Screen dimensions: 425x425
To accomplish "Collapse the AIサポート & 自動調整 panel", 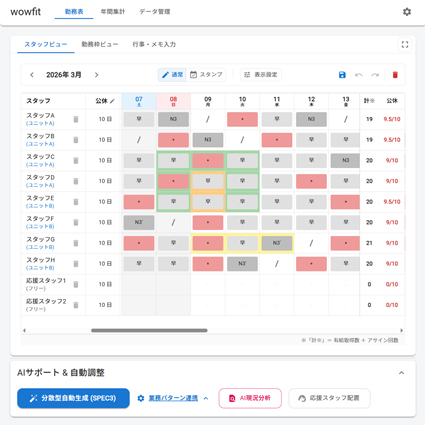I will coord(402,373).
